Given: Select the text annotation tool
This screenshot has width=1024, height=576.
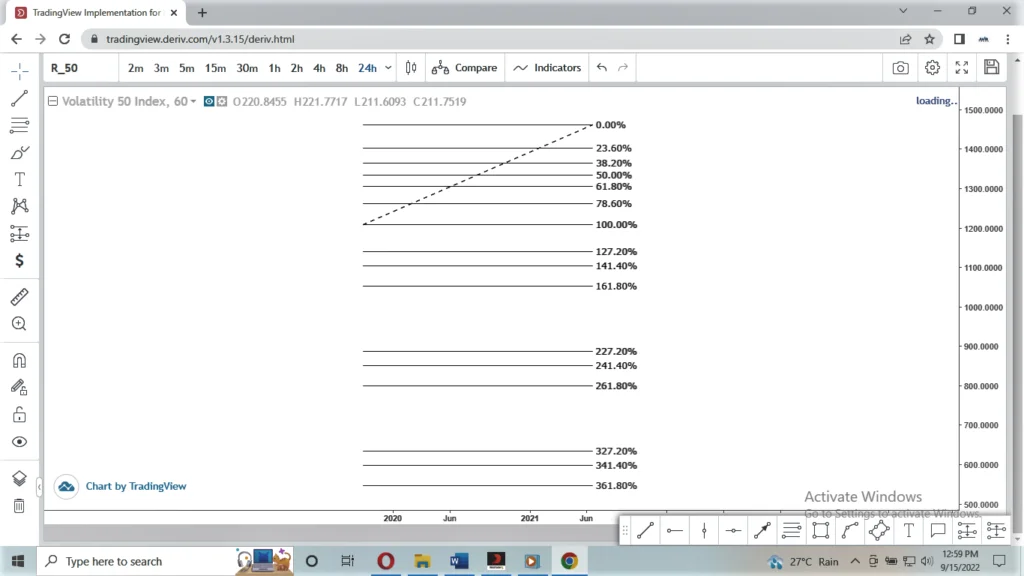Looking at the screenshot, I should point(20,179).
